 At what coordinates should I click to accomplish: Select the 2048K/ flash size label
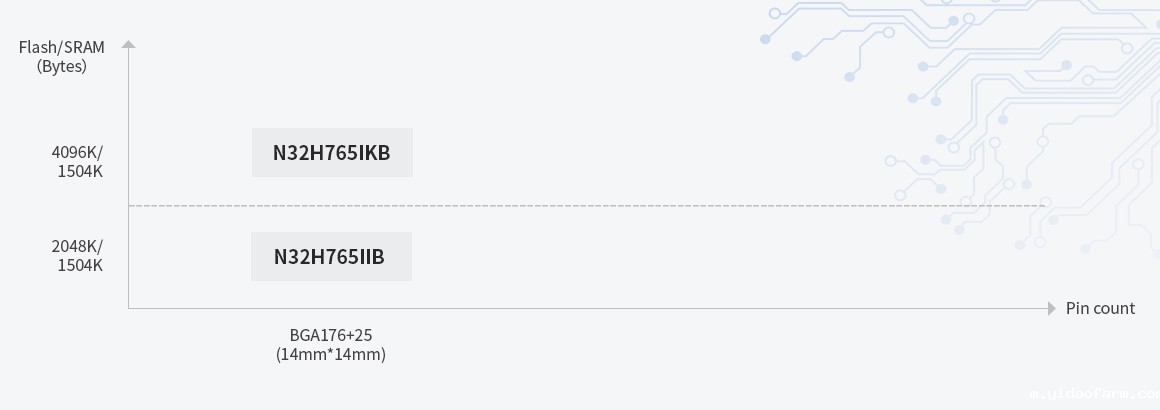77,246
